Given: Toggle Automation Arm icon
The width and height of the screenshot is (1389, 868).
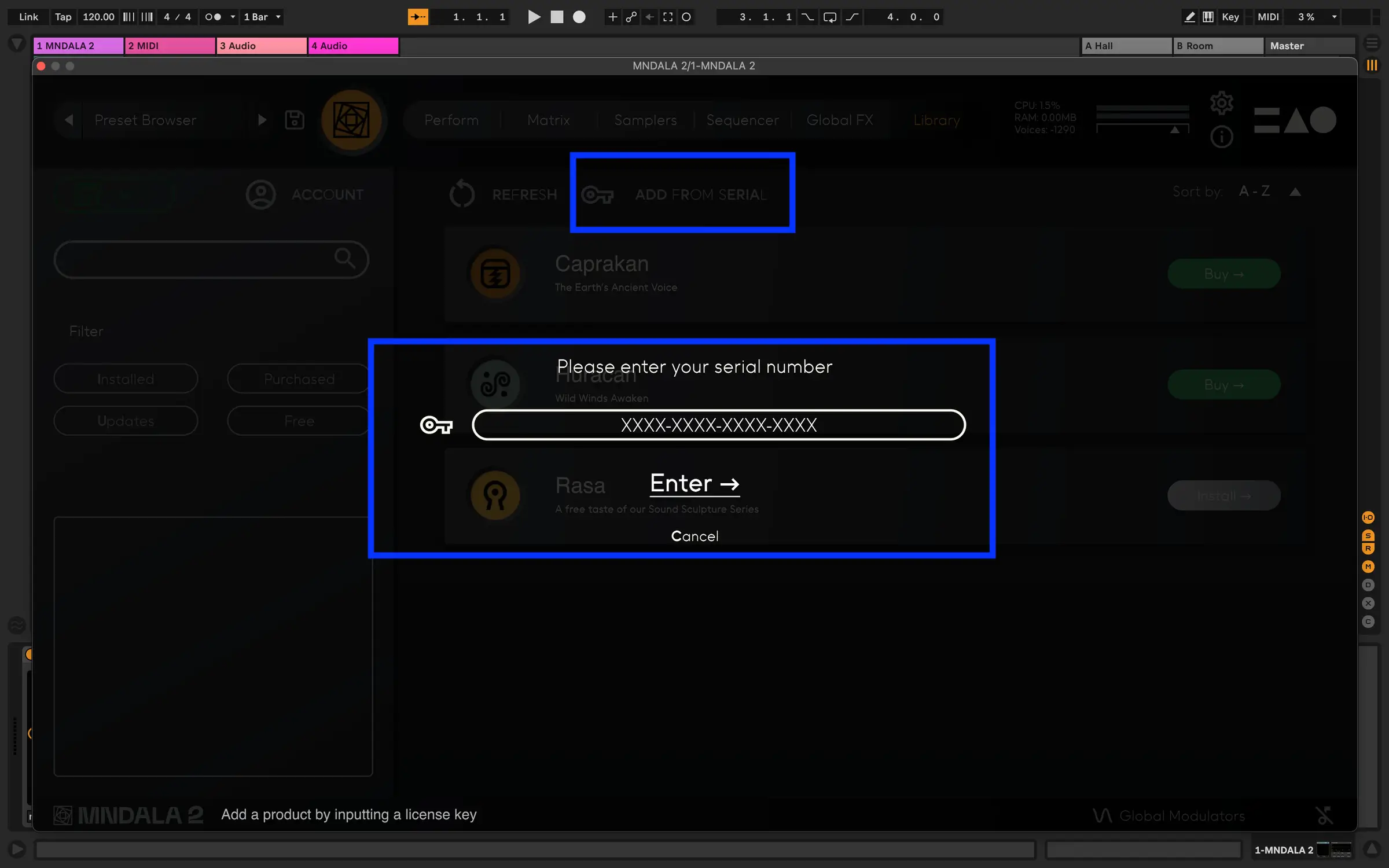Looking at the screenshot, I should [x=631, y=17].
